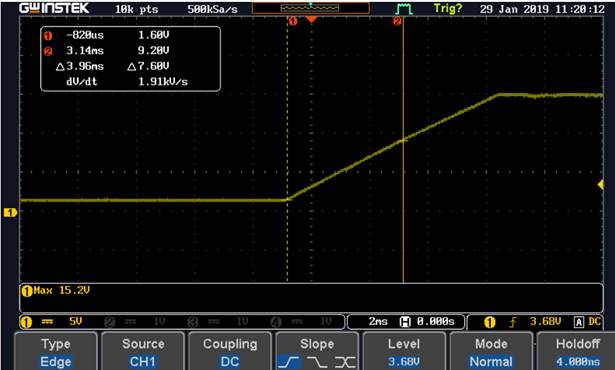The image size is (615, 370).
Task: Click the trigger level arrow on the right edge
Action: click(600, 184)
